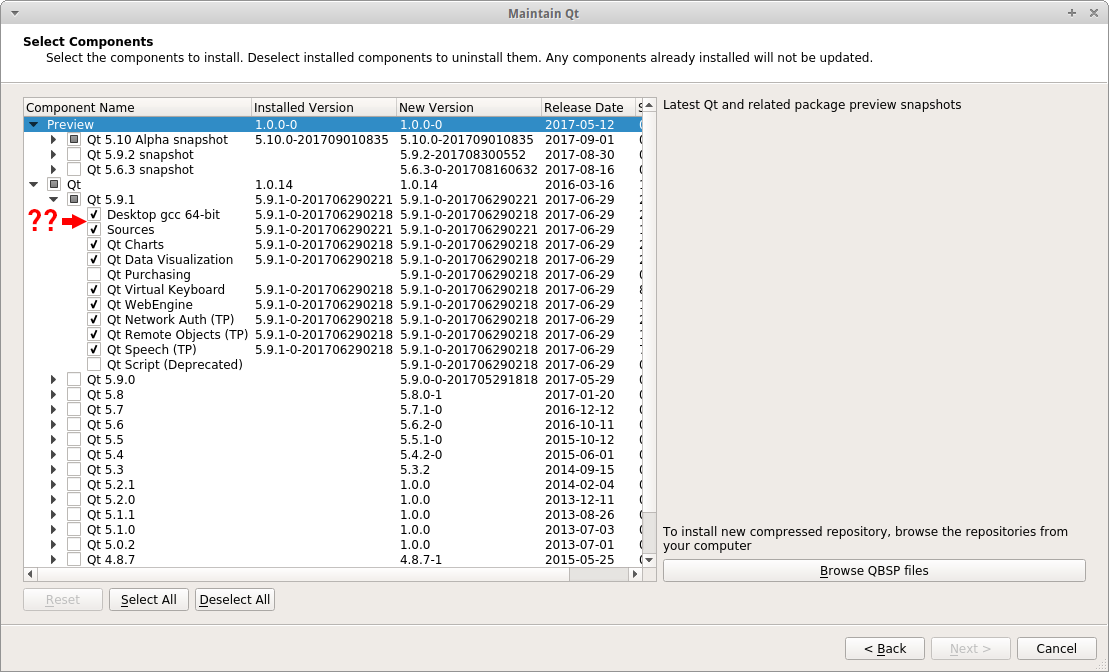This screenshot has height=672, width=1109.
Task: Close the Maintain Qt window
Action: click(1093, 13)
